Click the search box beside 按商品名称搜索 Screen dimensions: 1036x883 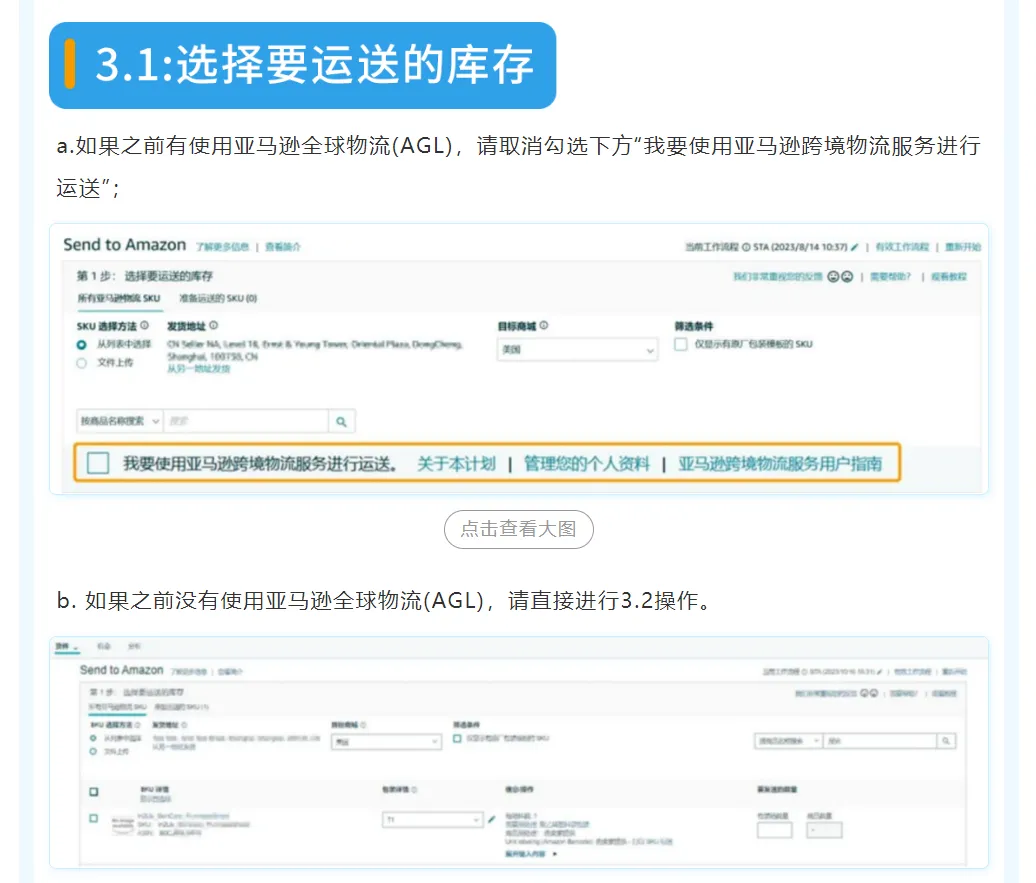[x=246, y=422]
